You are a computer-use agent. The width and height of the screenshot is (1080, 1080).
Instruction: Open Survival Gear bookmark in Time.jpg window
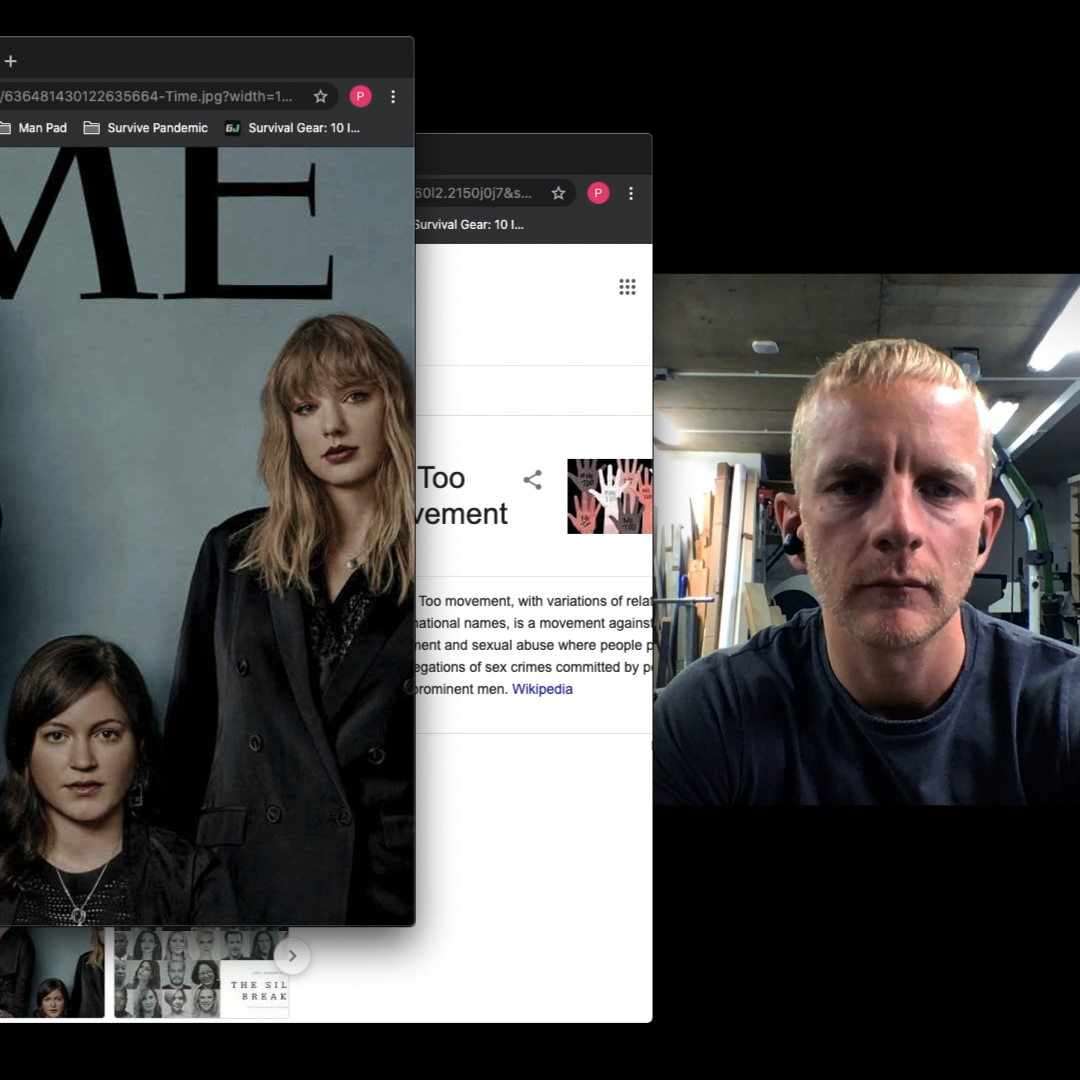292,128
